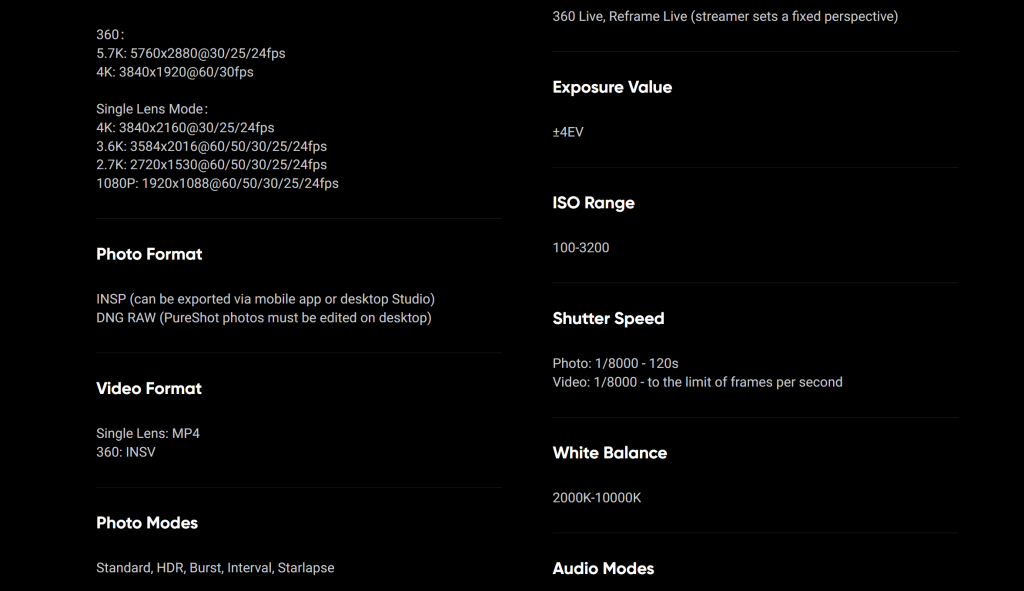Click the 2000K-10000K white balance value
Image resolution: width=1024 pixels, height=591 pixels.
click(x=597, y=498)
